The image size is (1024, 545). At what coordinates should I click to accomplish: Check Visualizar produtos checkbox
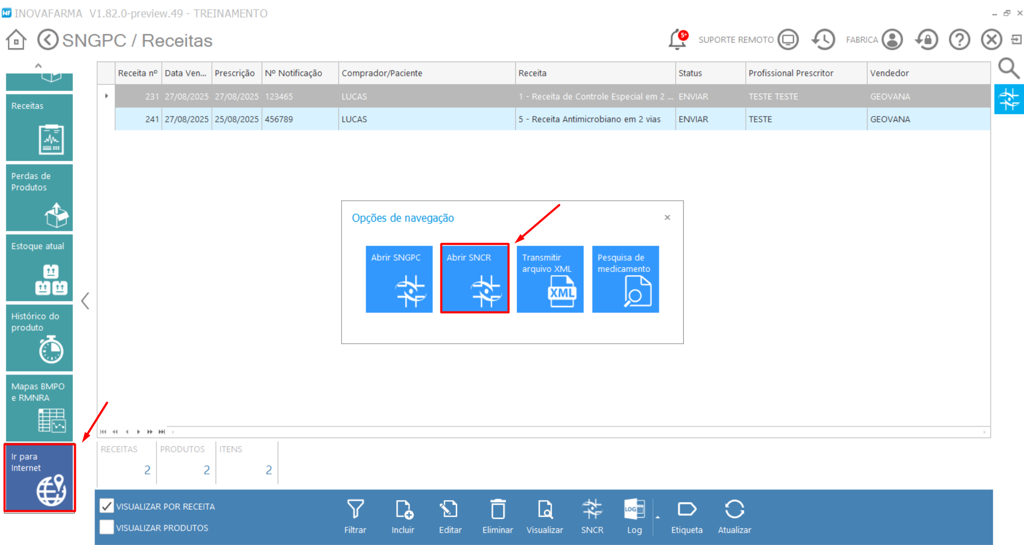[106, 527]
